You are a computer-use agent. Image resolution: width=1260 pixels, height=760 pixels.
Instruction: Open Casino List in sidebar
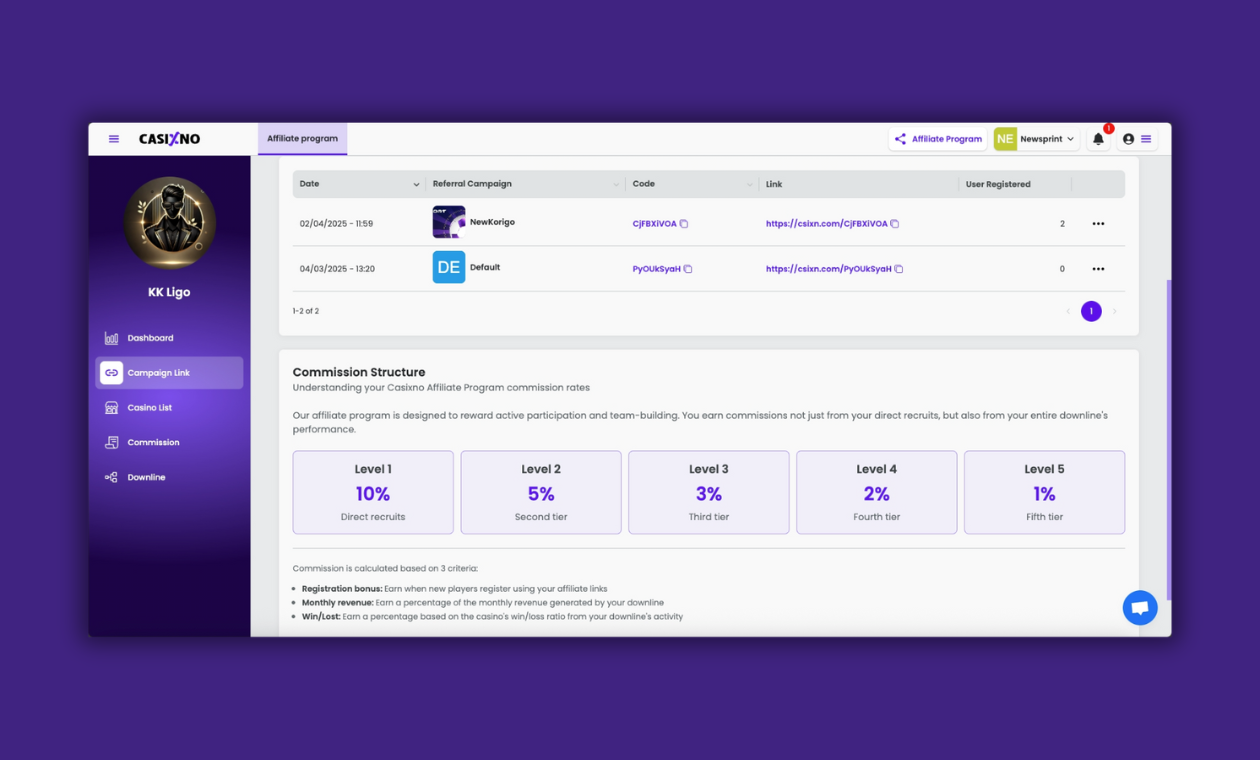169,408
